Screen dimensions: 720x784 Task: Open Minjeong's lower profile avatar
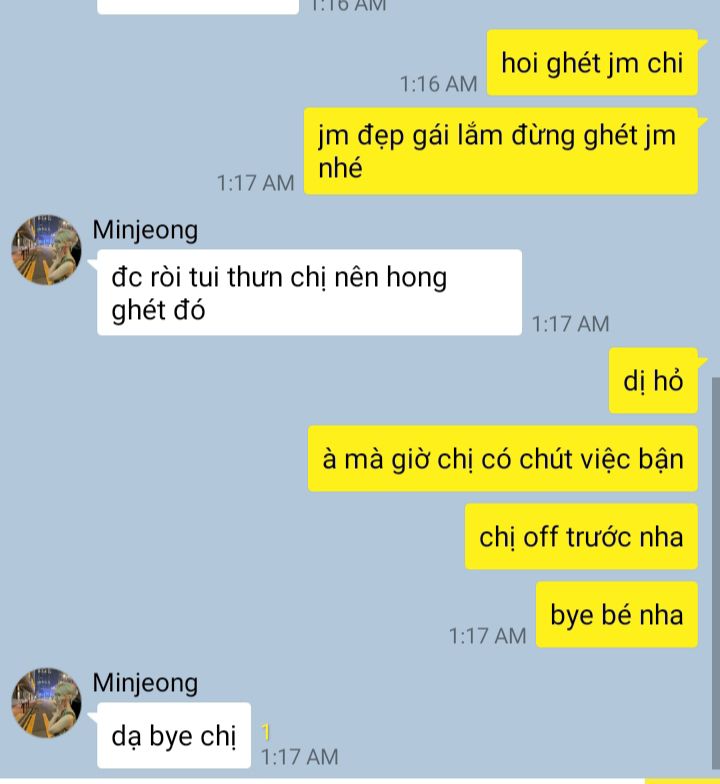click(x=46, y=702)
